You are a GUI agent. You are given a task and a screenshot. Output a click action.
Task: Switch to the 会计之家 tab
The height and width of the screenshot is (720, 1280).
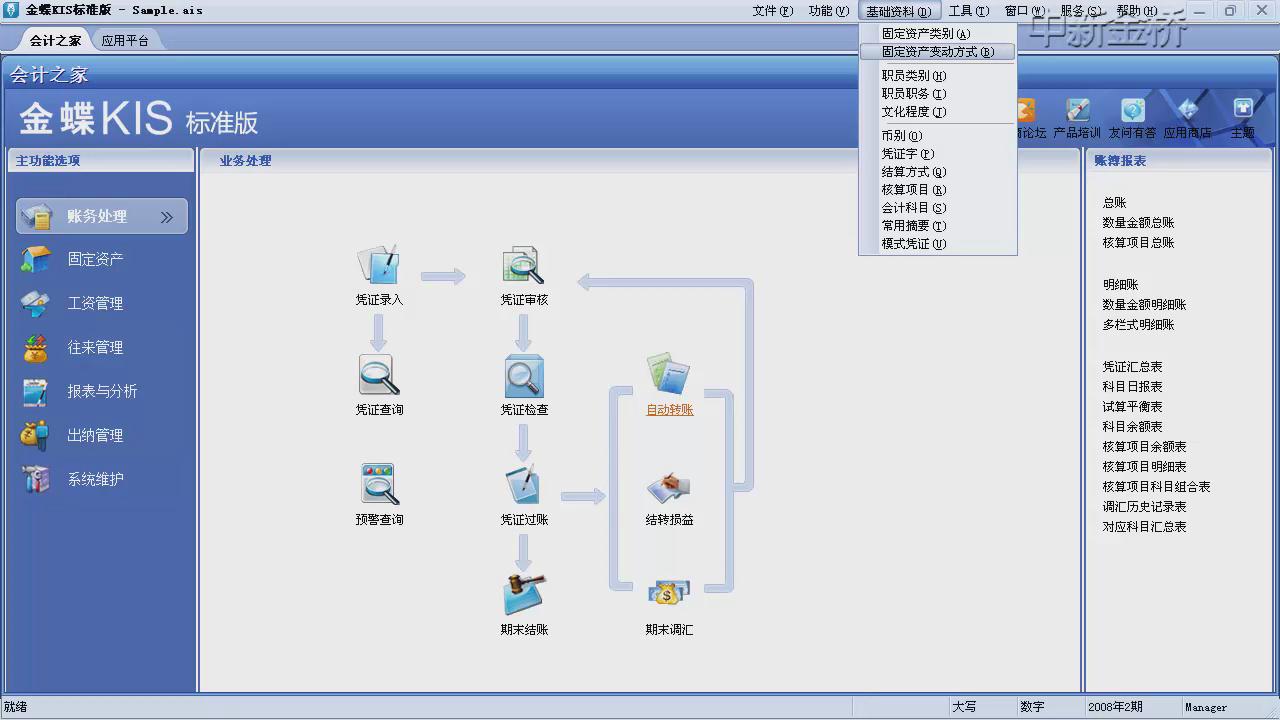[x=54, y=41]
